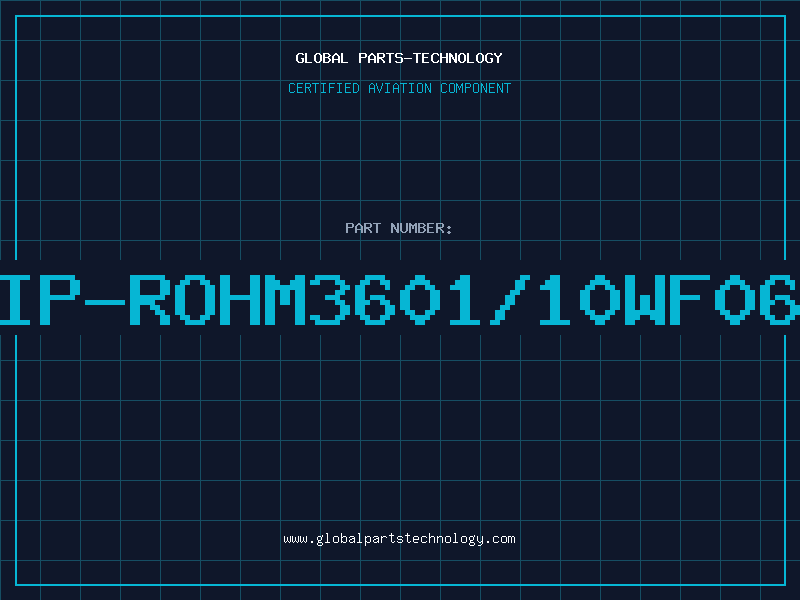Click the word PART in the label
Screen dimensions: 800x600
(x=363, y=228)
